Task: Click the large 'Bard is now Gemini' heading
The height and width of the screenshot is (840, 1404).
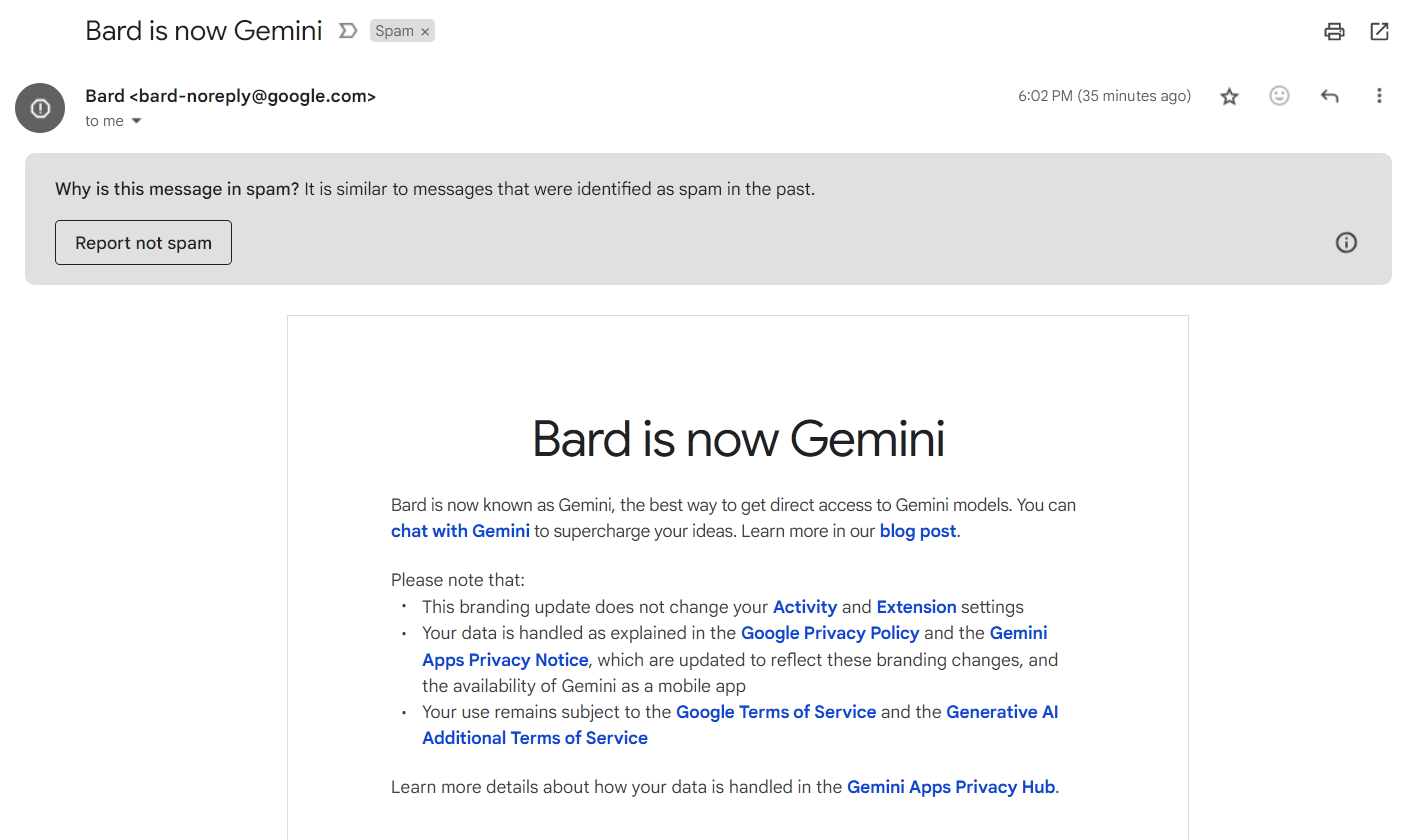Action: pos(738,438)
